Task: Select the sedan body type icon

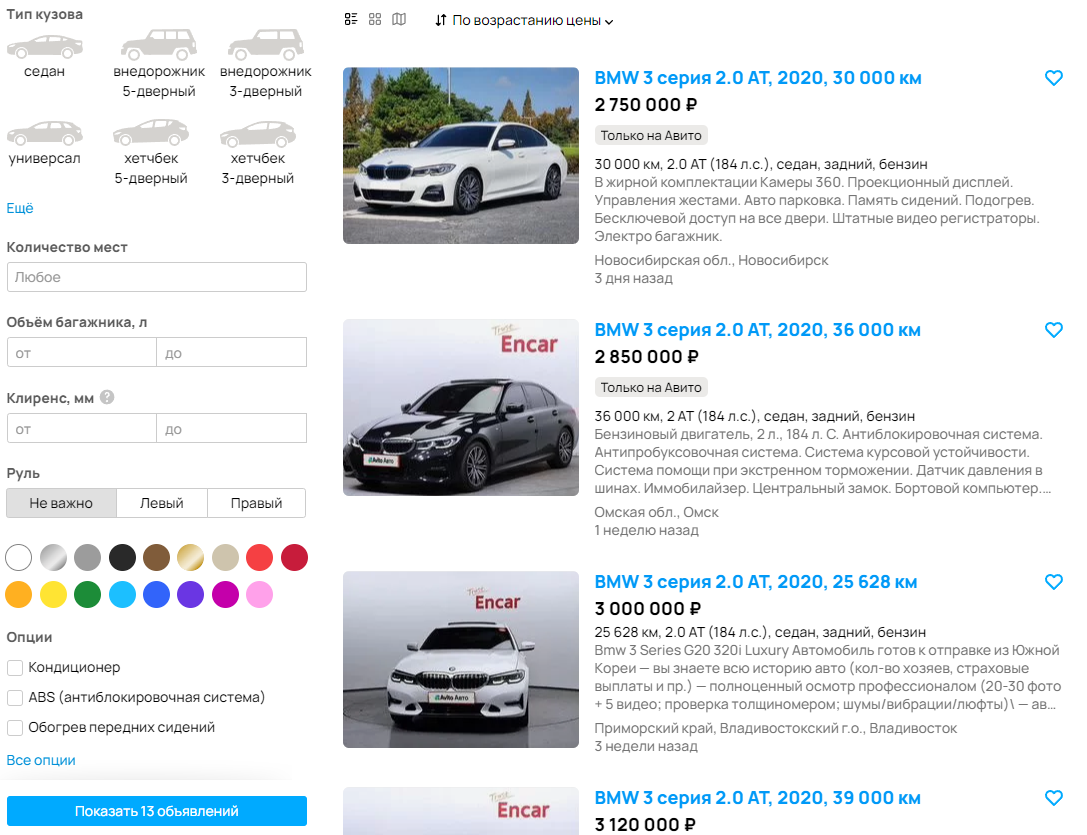Action: [x=44, y=47]
